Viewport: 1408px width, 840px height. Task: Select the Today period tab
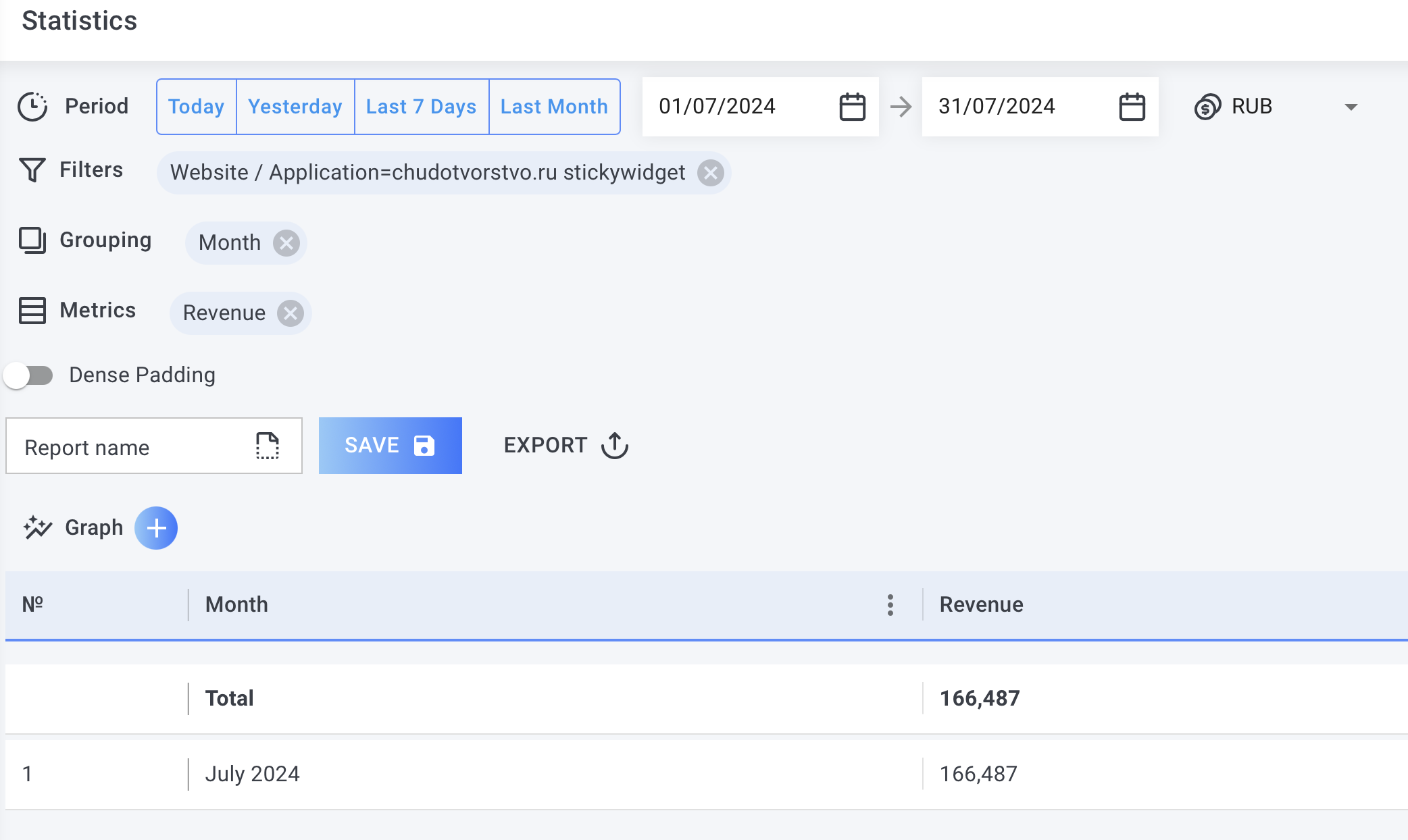(x=196, y=107)
